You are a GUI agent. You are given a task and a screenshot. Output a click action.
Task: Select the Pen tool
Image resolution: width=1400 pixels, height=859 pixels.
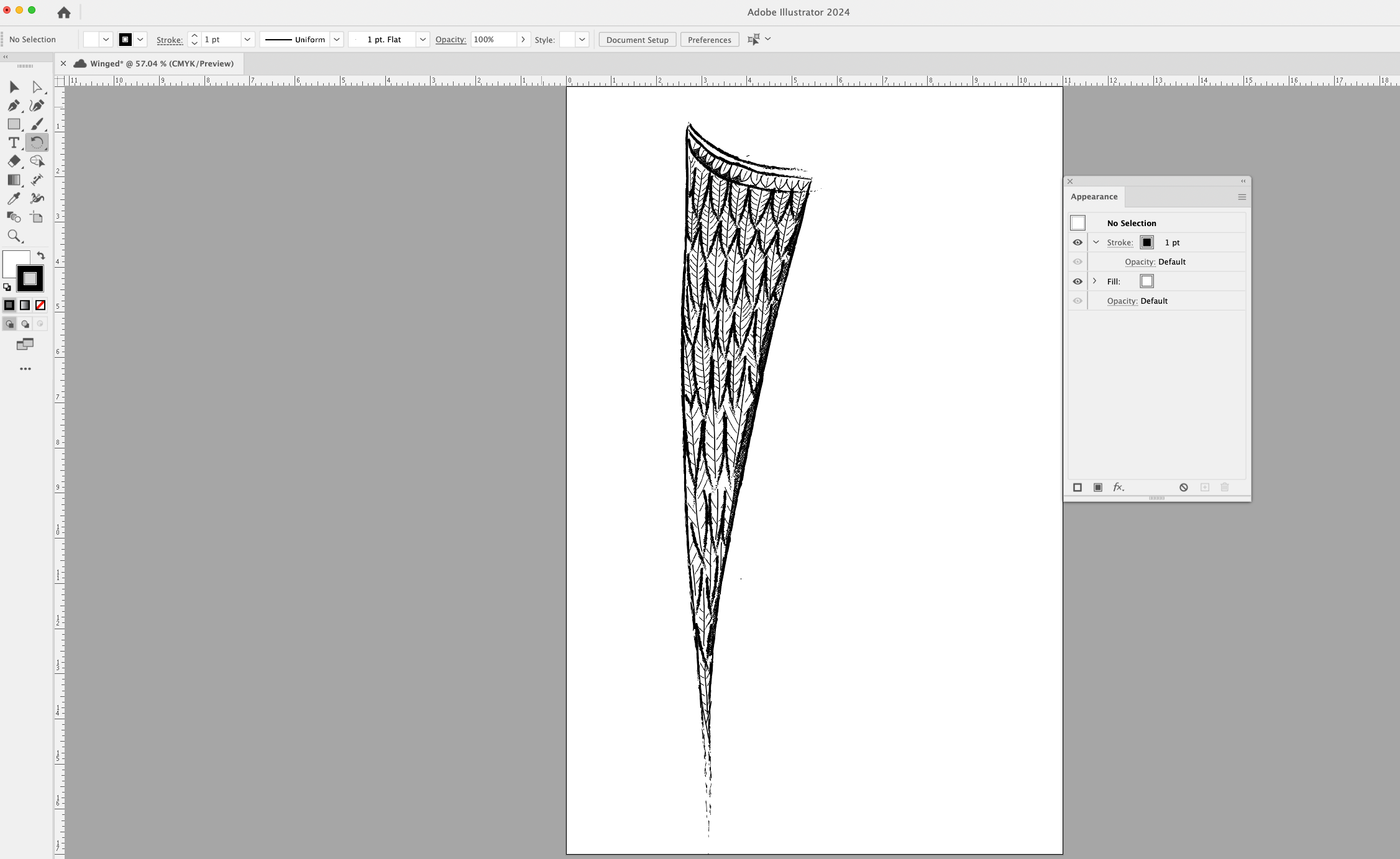click(x=14, y=106)
